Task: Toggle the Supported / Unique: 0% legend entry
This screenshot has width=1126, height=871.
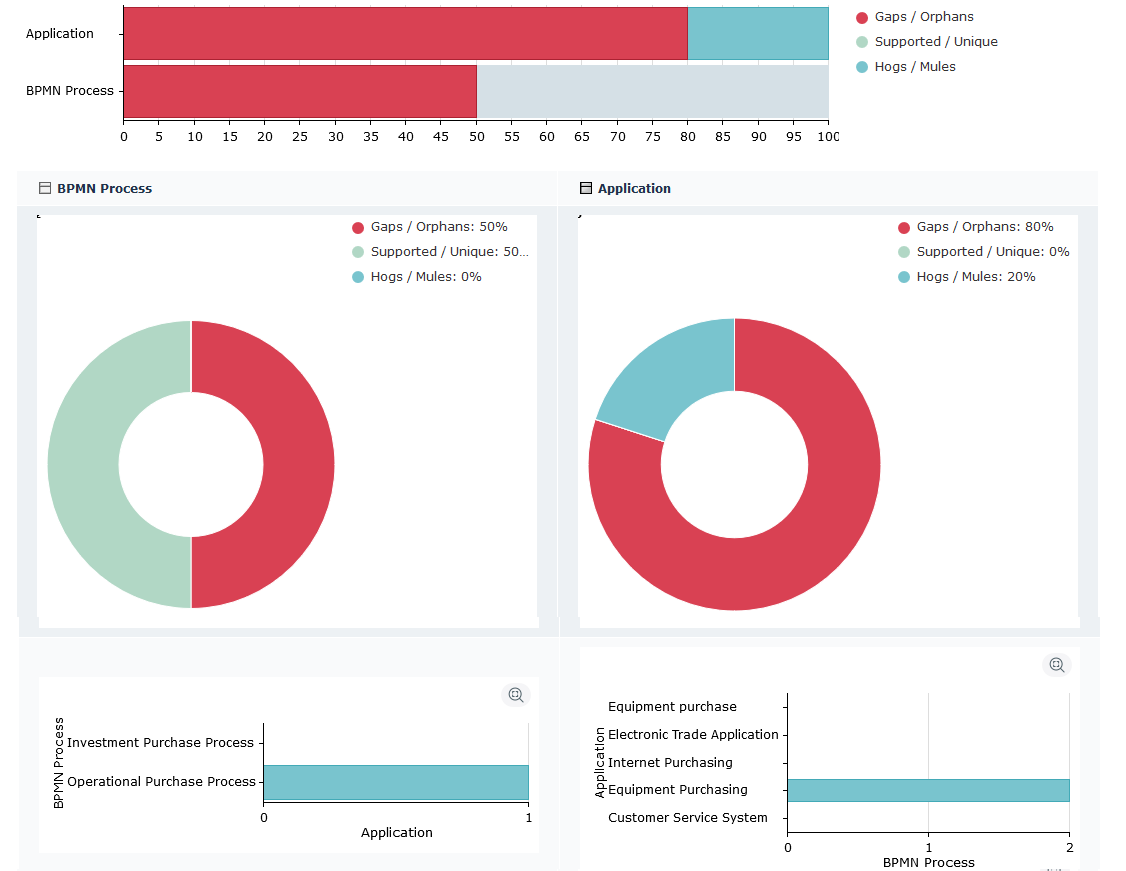Action: click(983, 252)
